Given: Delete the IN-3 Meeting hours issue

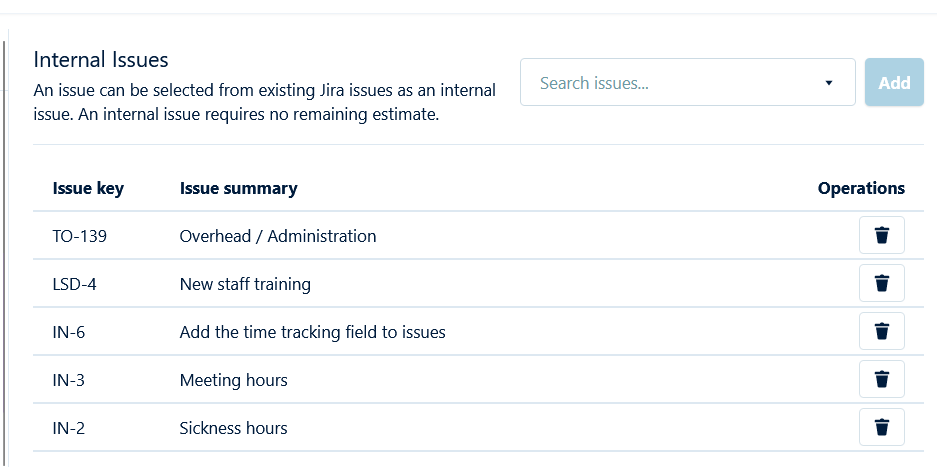Looking at the screenshot, I should pyautogui.click(x=881, y=380).
